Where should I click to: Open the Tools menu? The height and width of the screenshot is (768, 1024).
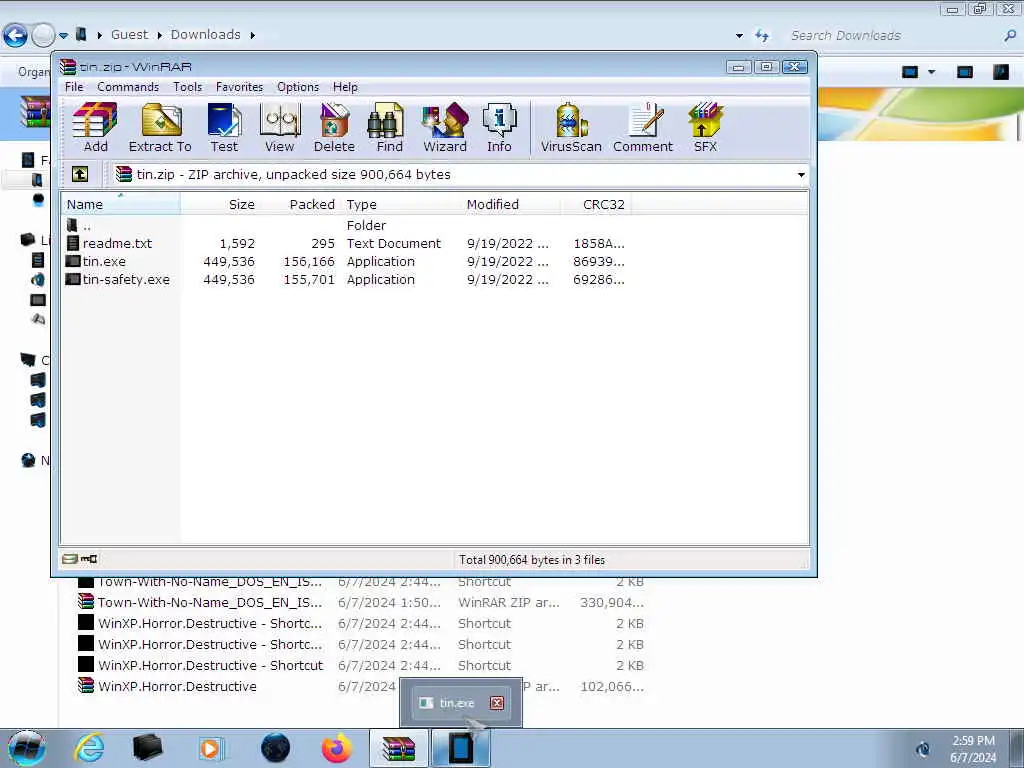point(187,87)
